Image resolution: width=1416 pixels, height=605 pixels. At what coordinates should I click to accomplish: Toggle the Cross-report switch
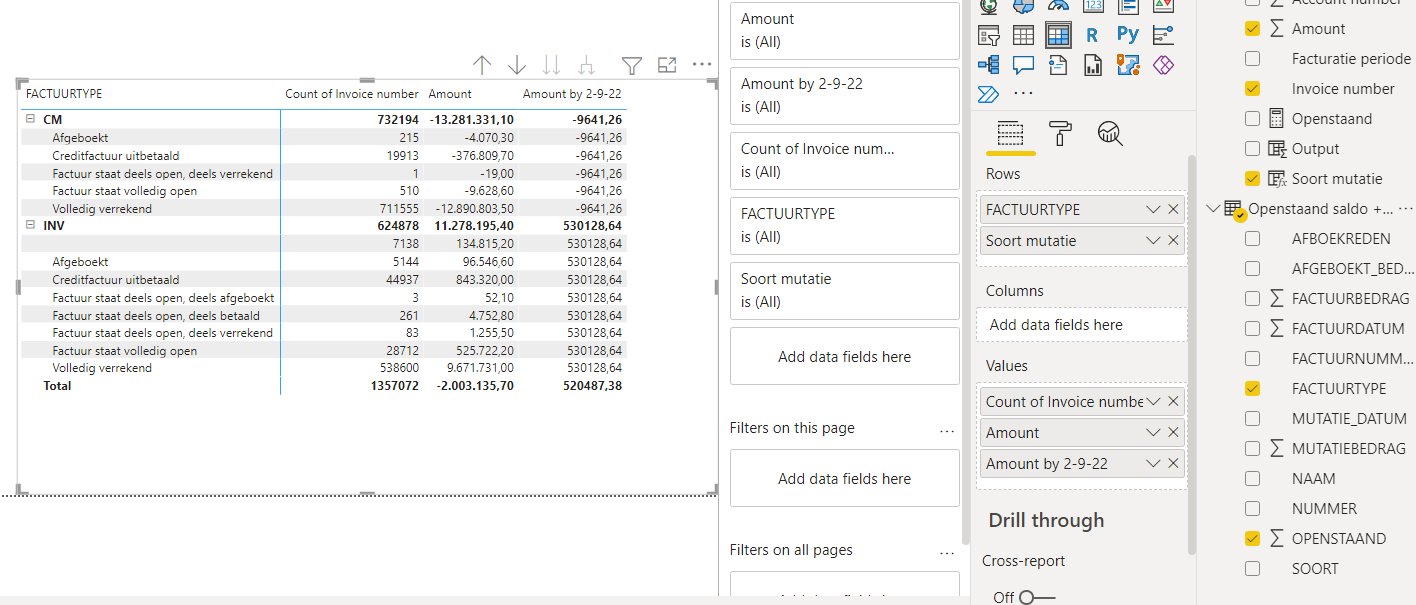click(1038, 597)
